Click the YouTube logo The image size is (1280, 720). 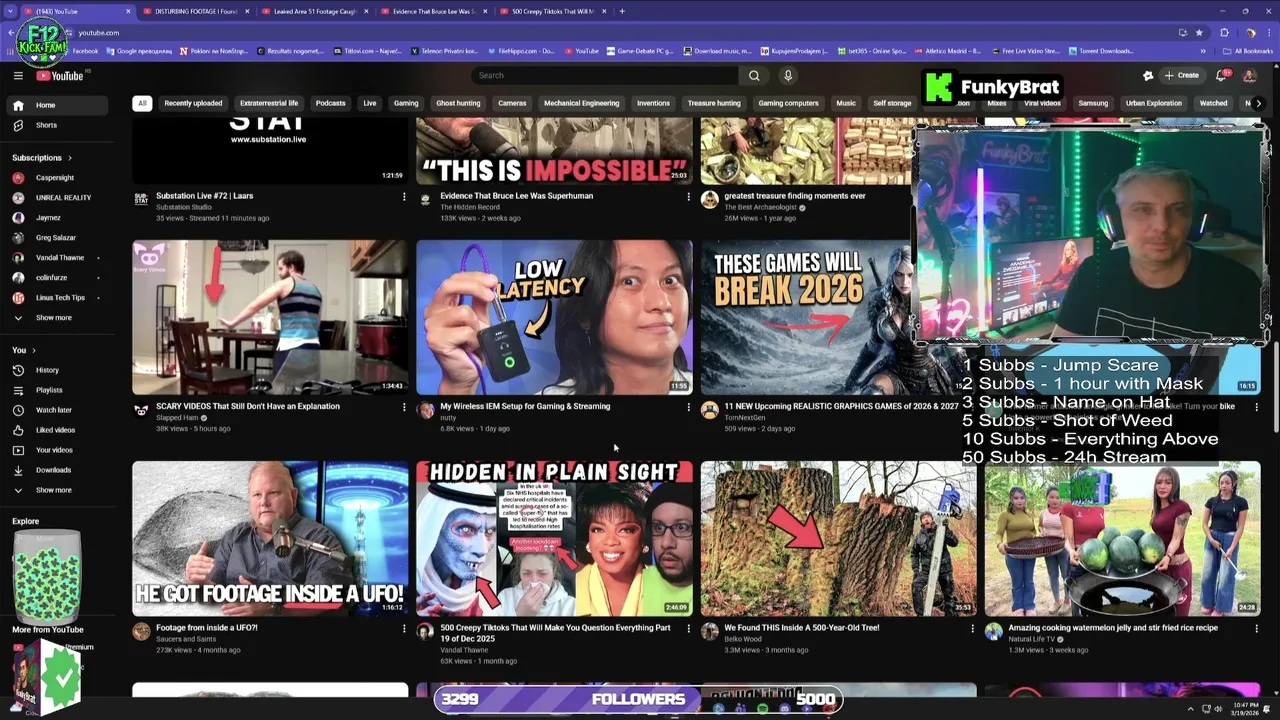click(x=60, y=75)
